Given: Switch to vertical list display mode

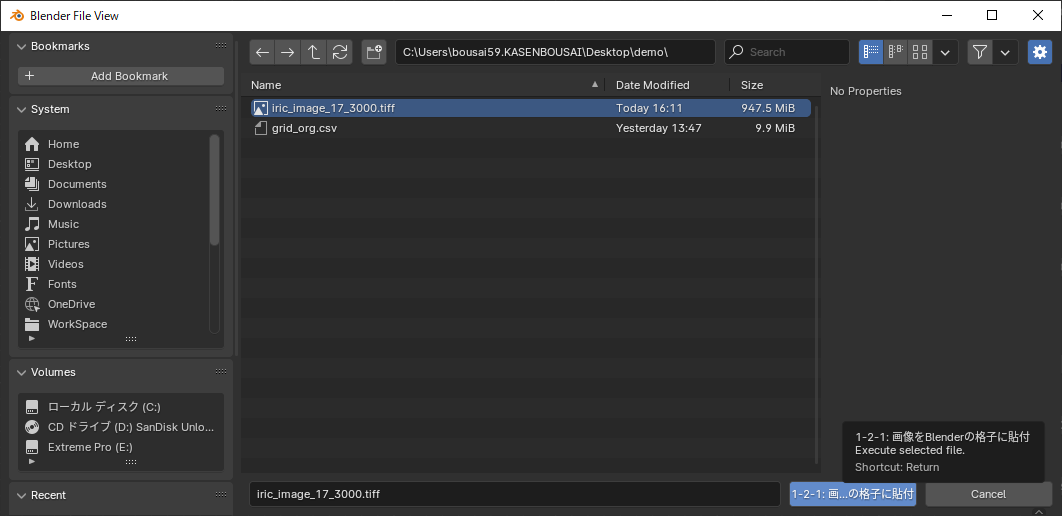Looking at the screenshot, I should [871, 52].
